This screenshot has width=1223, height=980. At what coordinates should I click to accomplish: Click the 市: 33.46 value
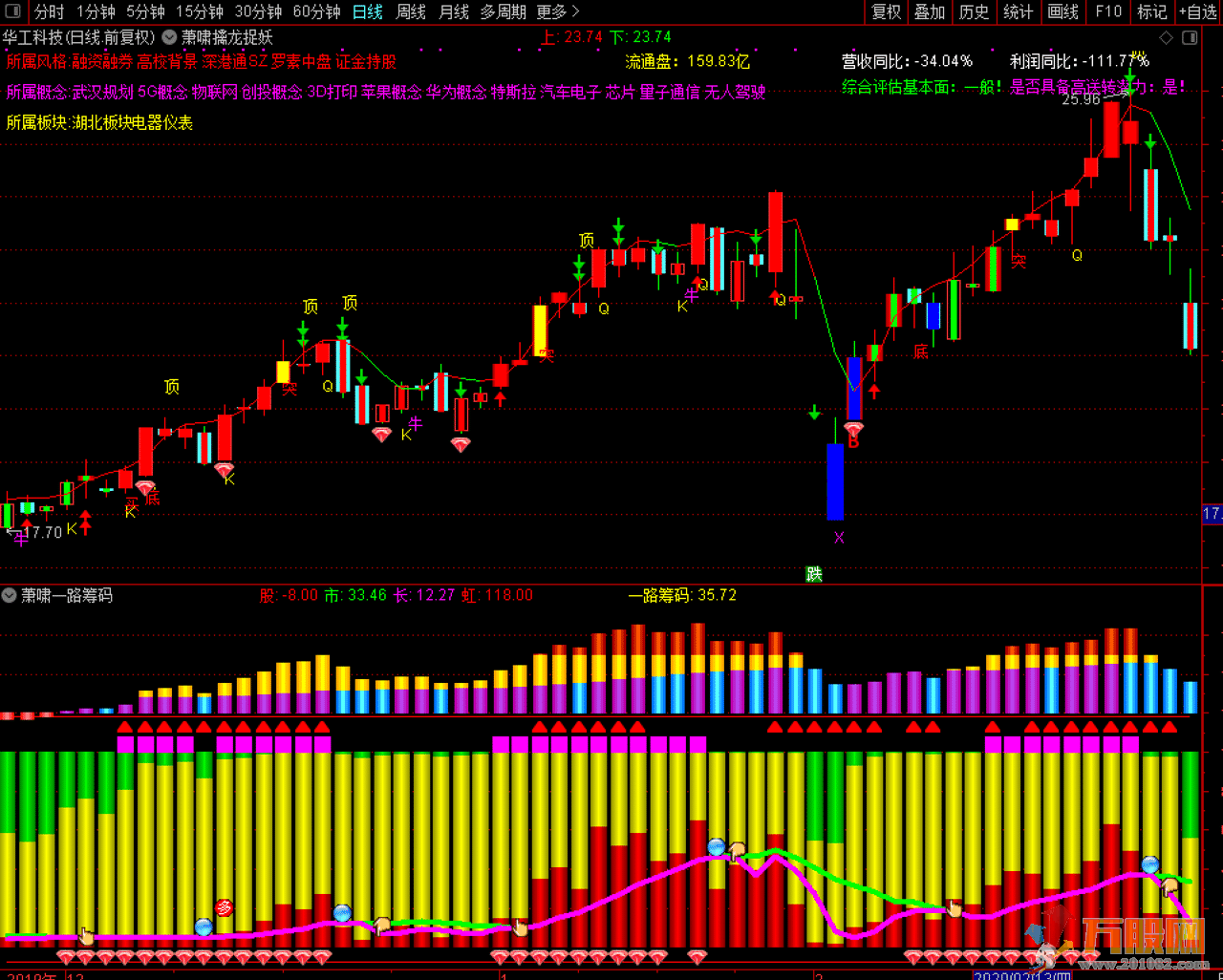(x=355, y=595)
